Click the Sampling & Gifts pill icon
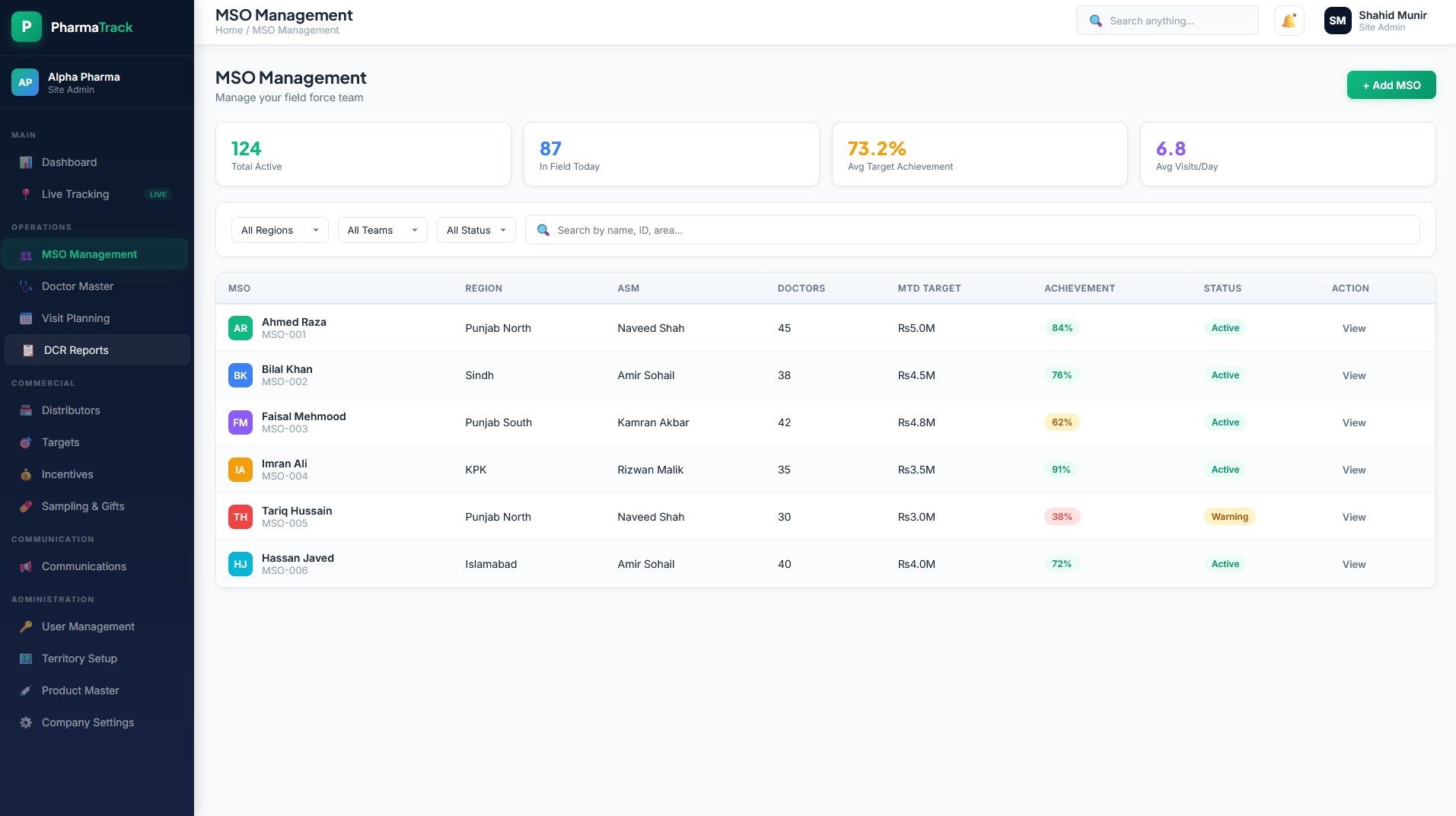 [x=26, y=506]
